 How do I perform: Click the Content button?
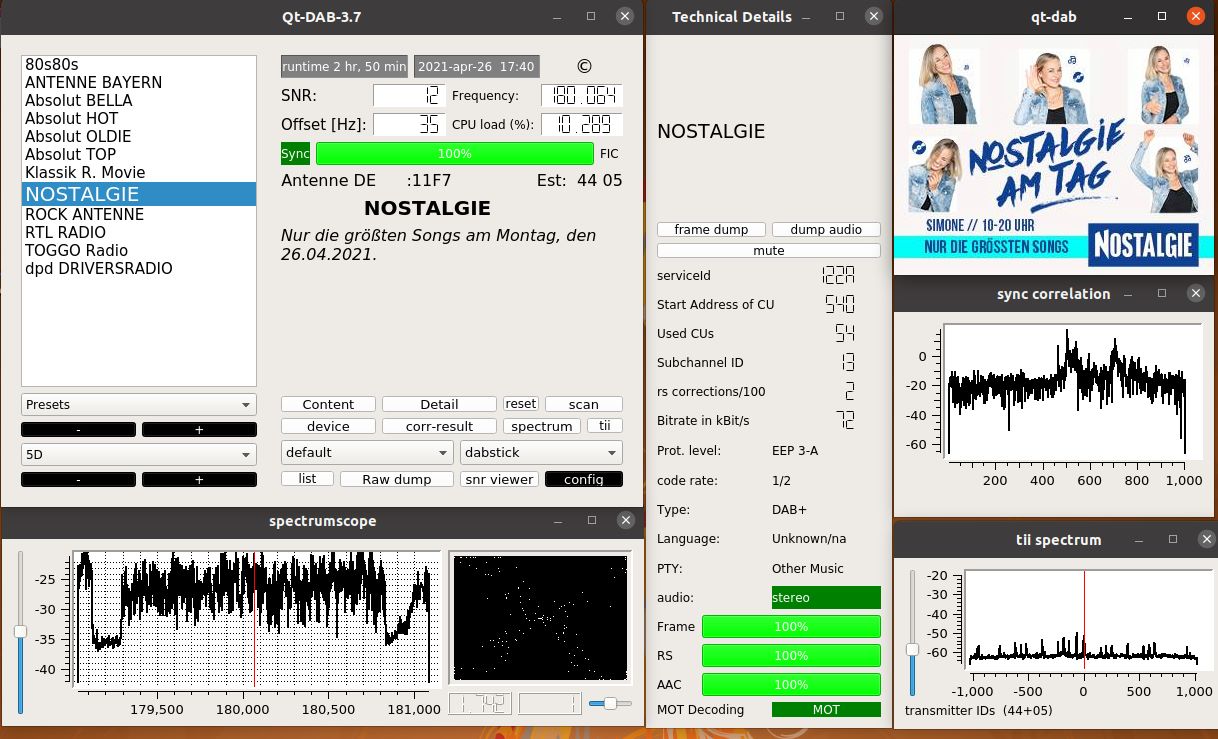click(x=328, y=404)
